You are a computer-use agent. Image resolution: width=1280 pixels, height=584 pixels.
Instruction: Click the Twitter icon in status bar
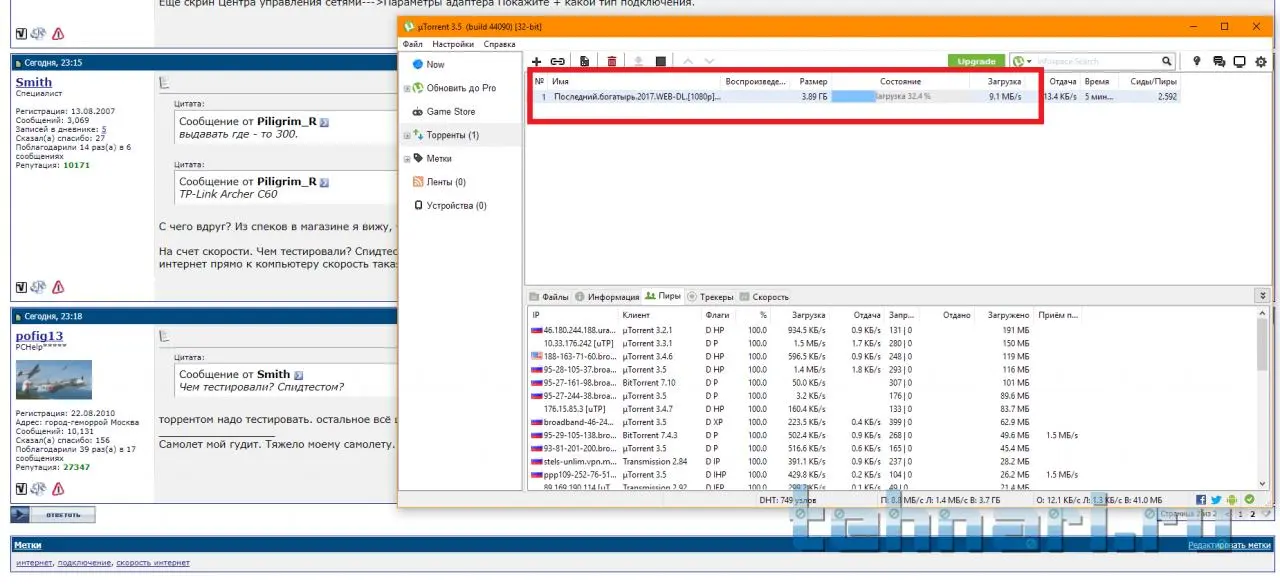(1216, 499)
